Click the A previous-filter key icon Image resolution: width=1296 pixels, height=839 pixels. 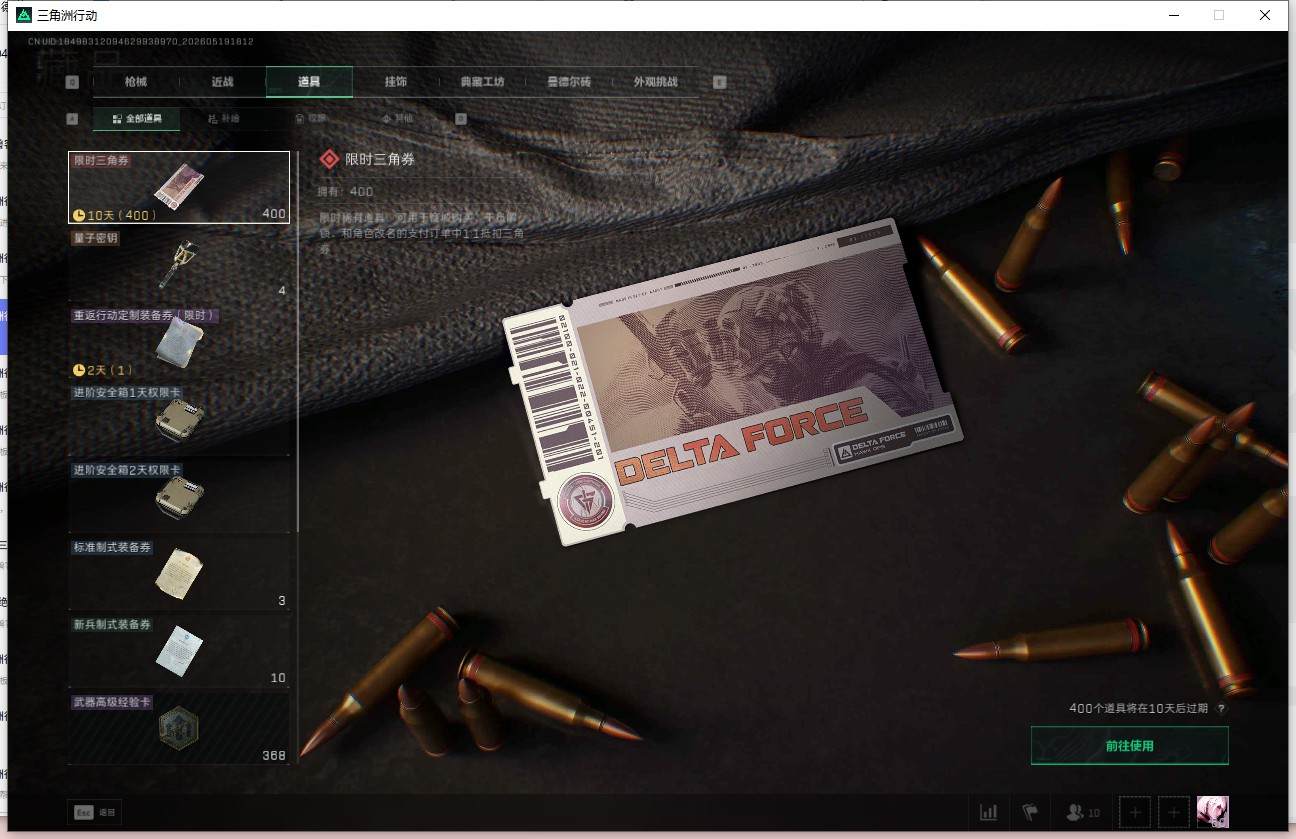coord(72,118)
